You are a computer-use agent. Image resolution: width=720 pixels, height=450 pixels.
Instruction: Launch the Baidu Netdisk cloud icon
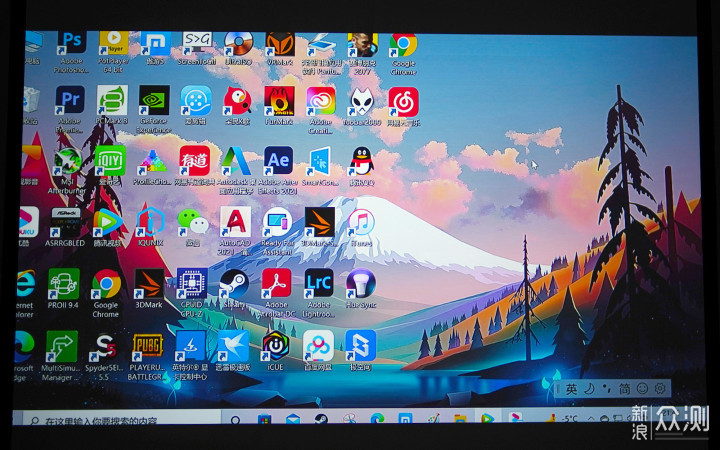318,346
